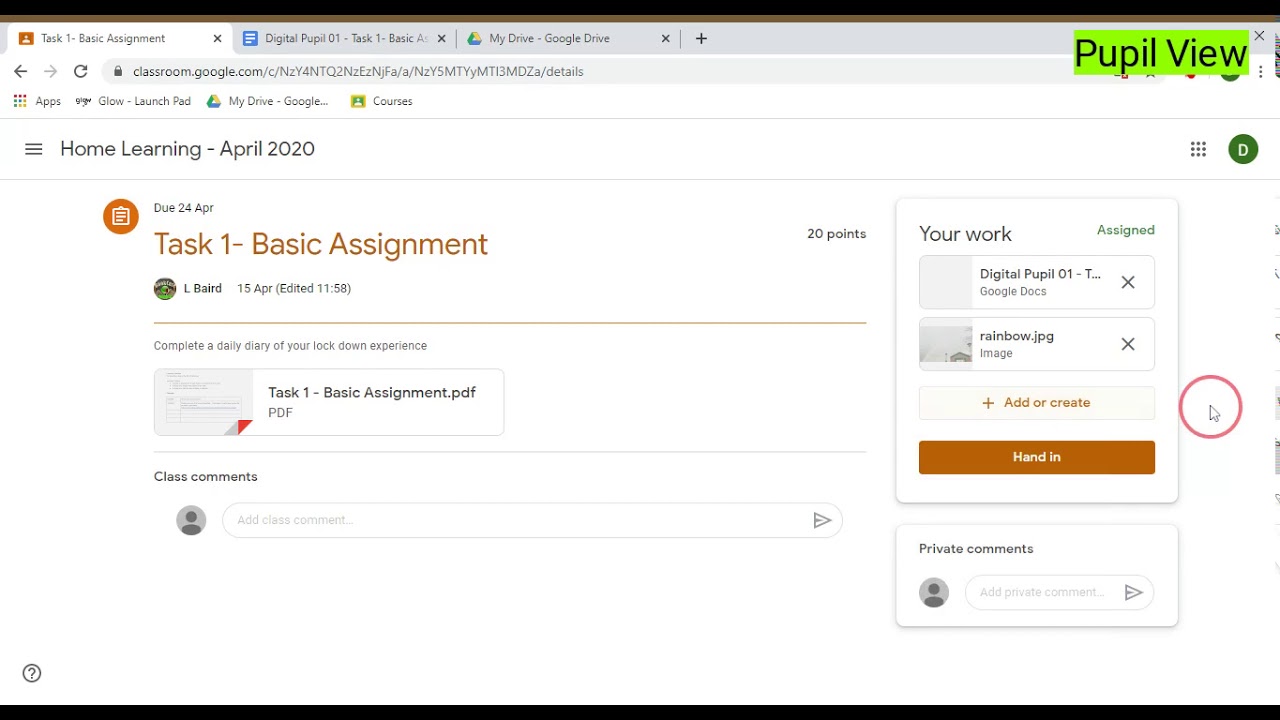Switch to Digital Pupil 01 document tab
The width and height of the screenshot is (1280, 720).
pos(345,38)
